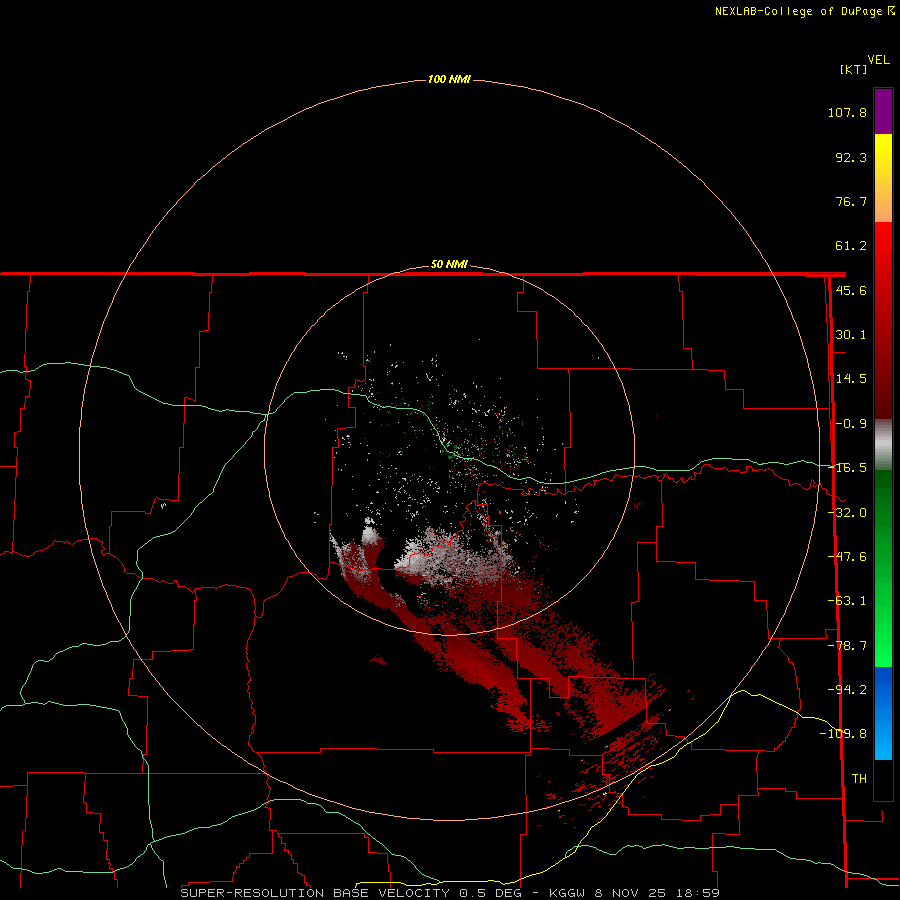Click the [KT] units label

(x=854, y=69)
